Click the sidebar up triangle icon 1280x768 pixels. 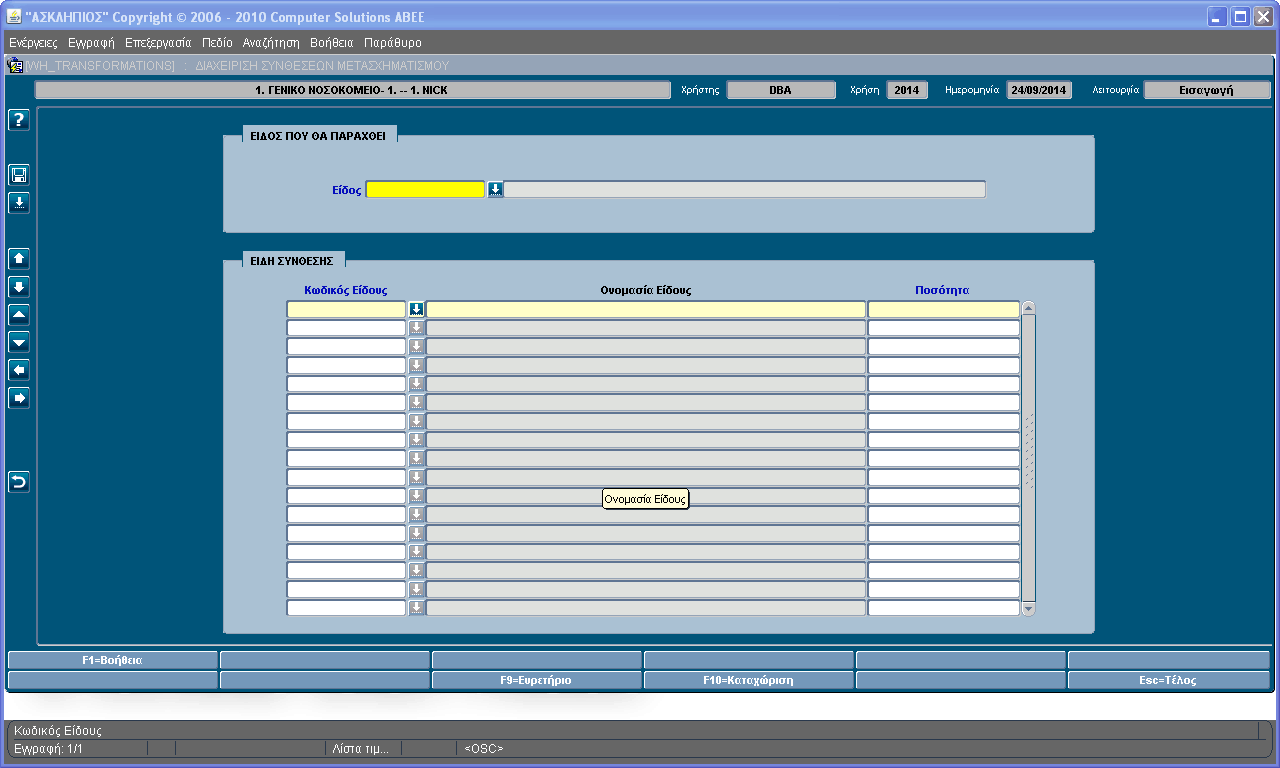pos(19,315)
